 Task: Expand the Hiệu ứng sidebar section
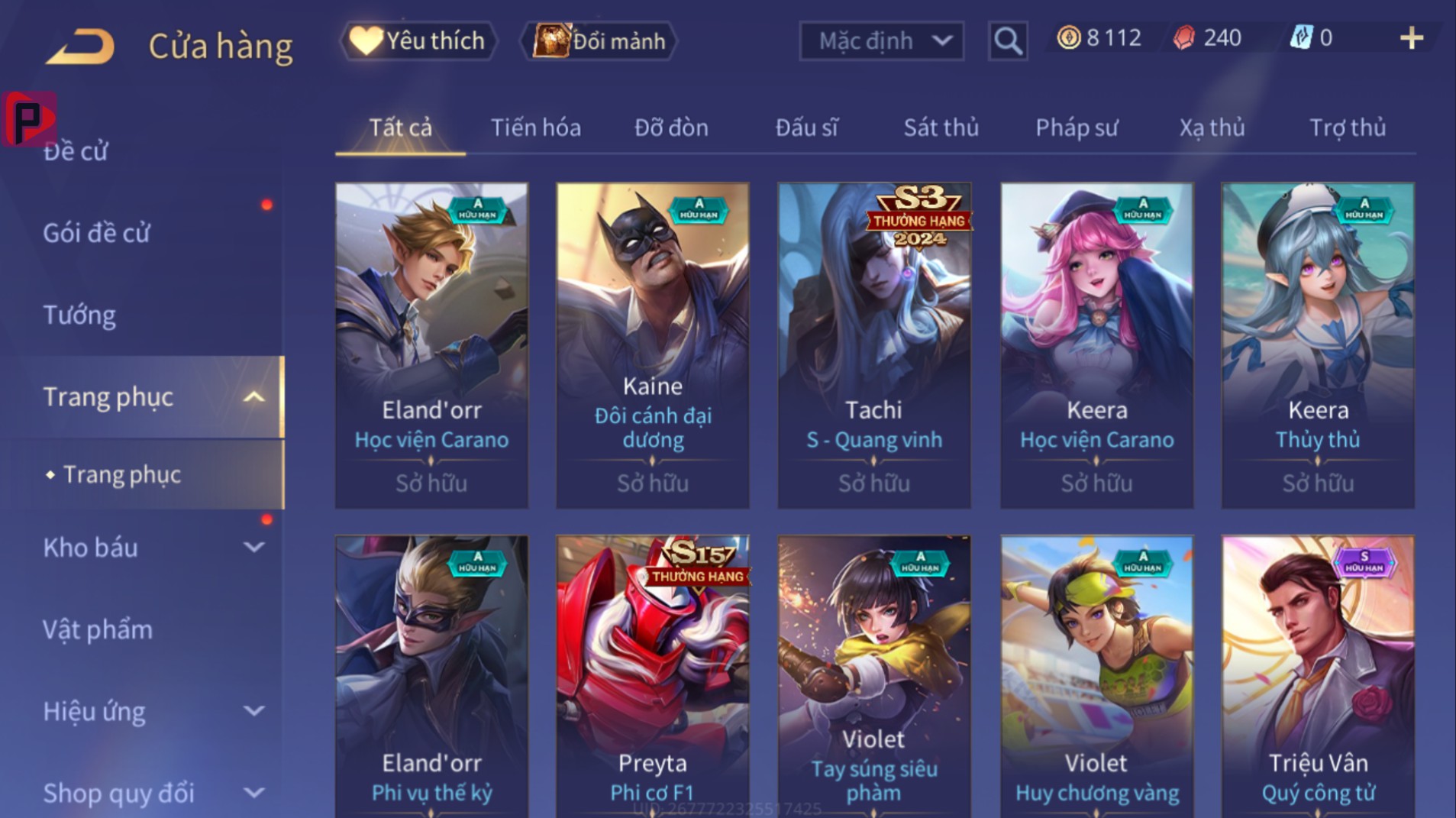point(253,710)
